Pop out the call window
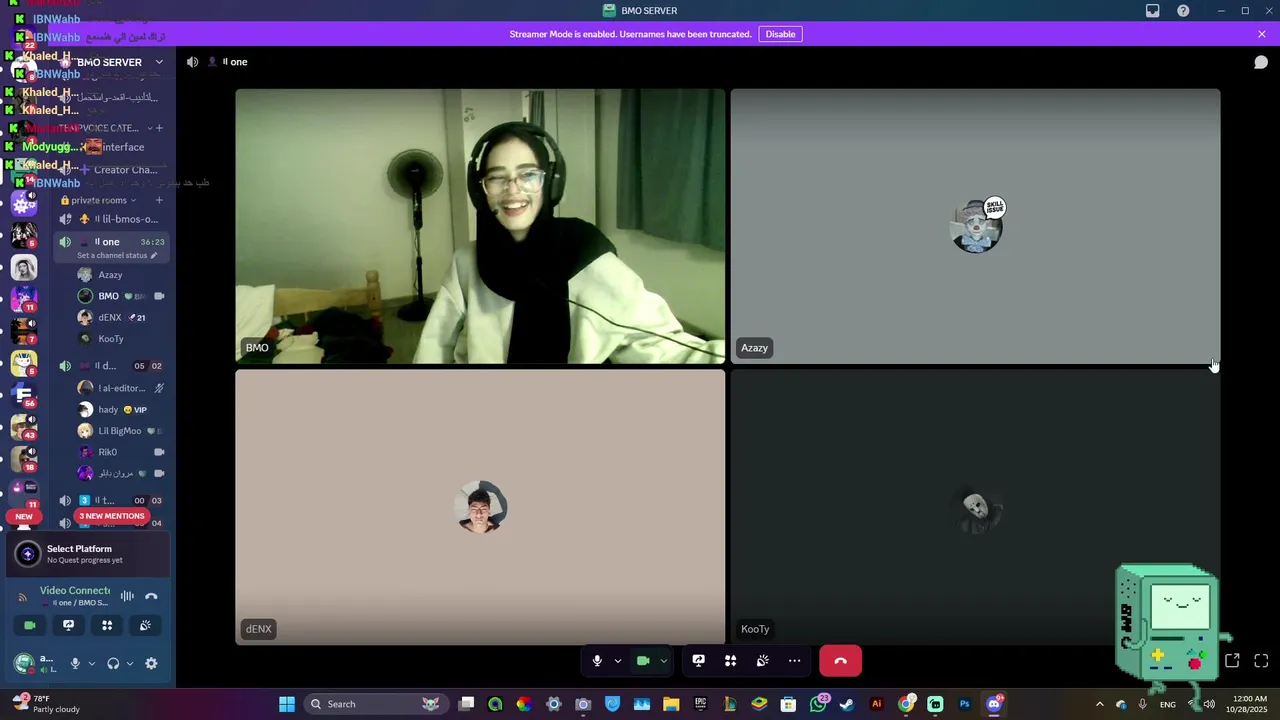 (x=1232, y=661)
